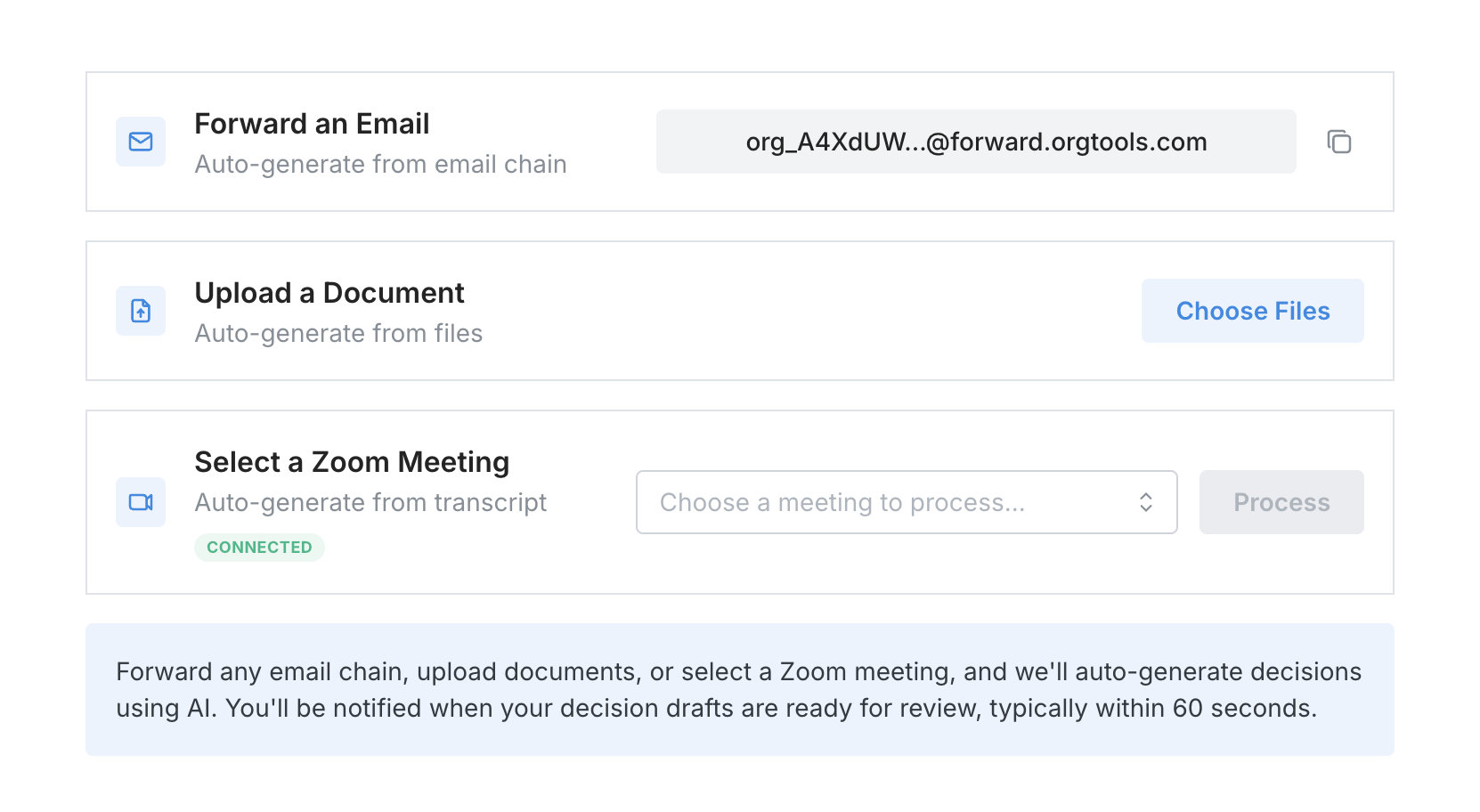Viewport: 1480px width, 812px height.
Task: Click the dropdown chevron in meeting selector
Action: click(1146, 501)
